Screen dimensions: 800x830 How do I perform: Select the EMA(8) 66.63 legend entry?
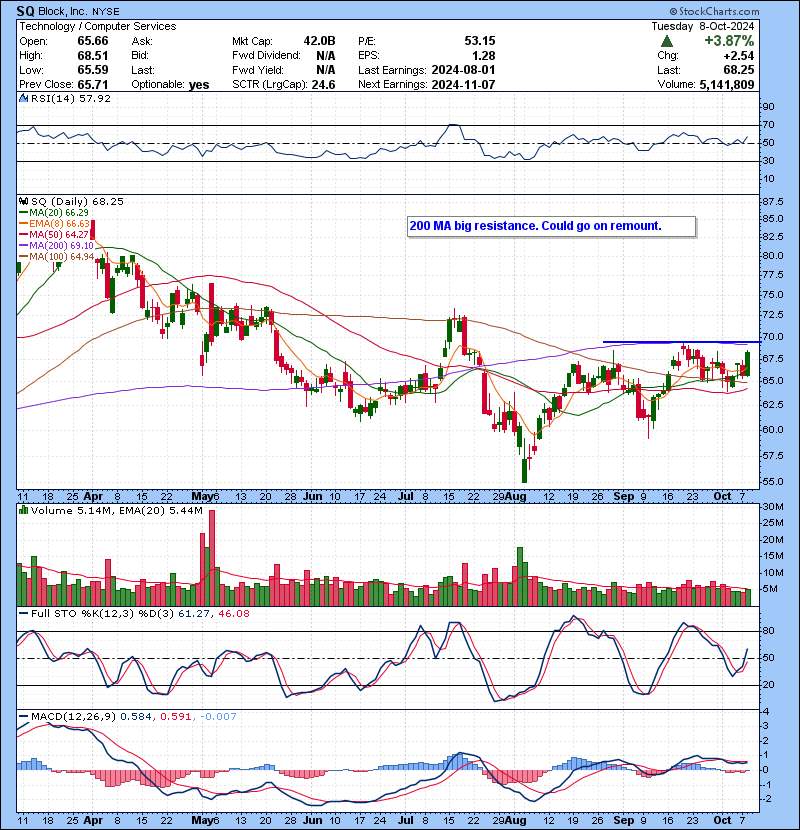(54, 223)
